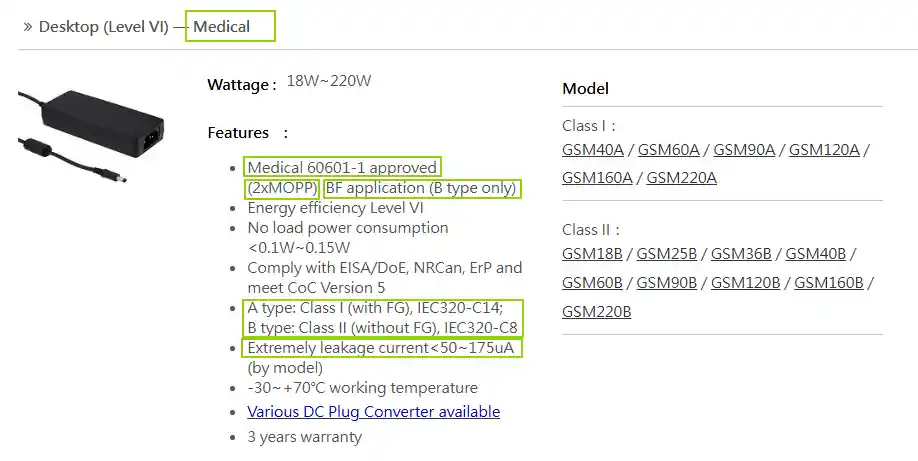Viewport: 918px width, 461px height.
Task: Open the GSM90A model link
Action: pos(744,150)
